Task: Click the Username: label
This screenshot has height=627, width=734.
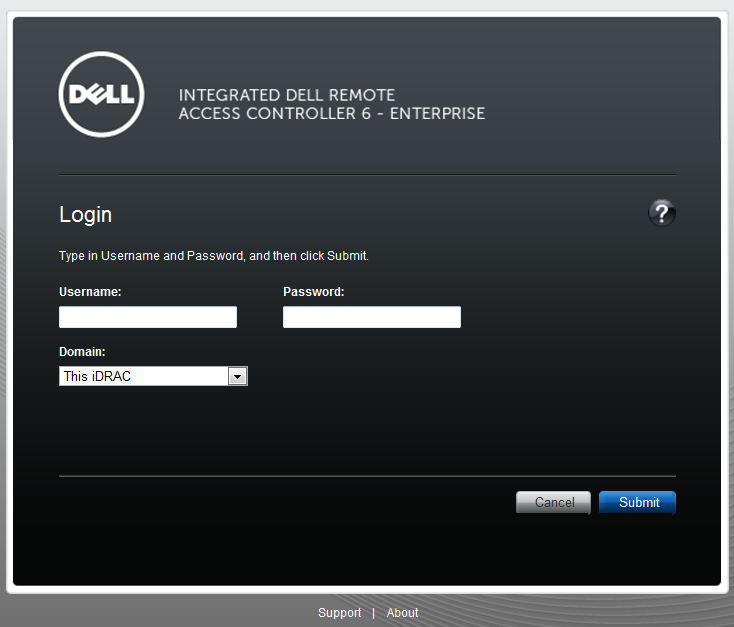Action: point(90,292)
